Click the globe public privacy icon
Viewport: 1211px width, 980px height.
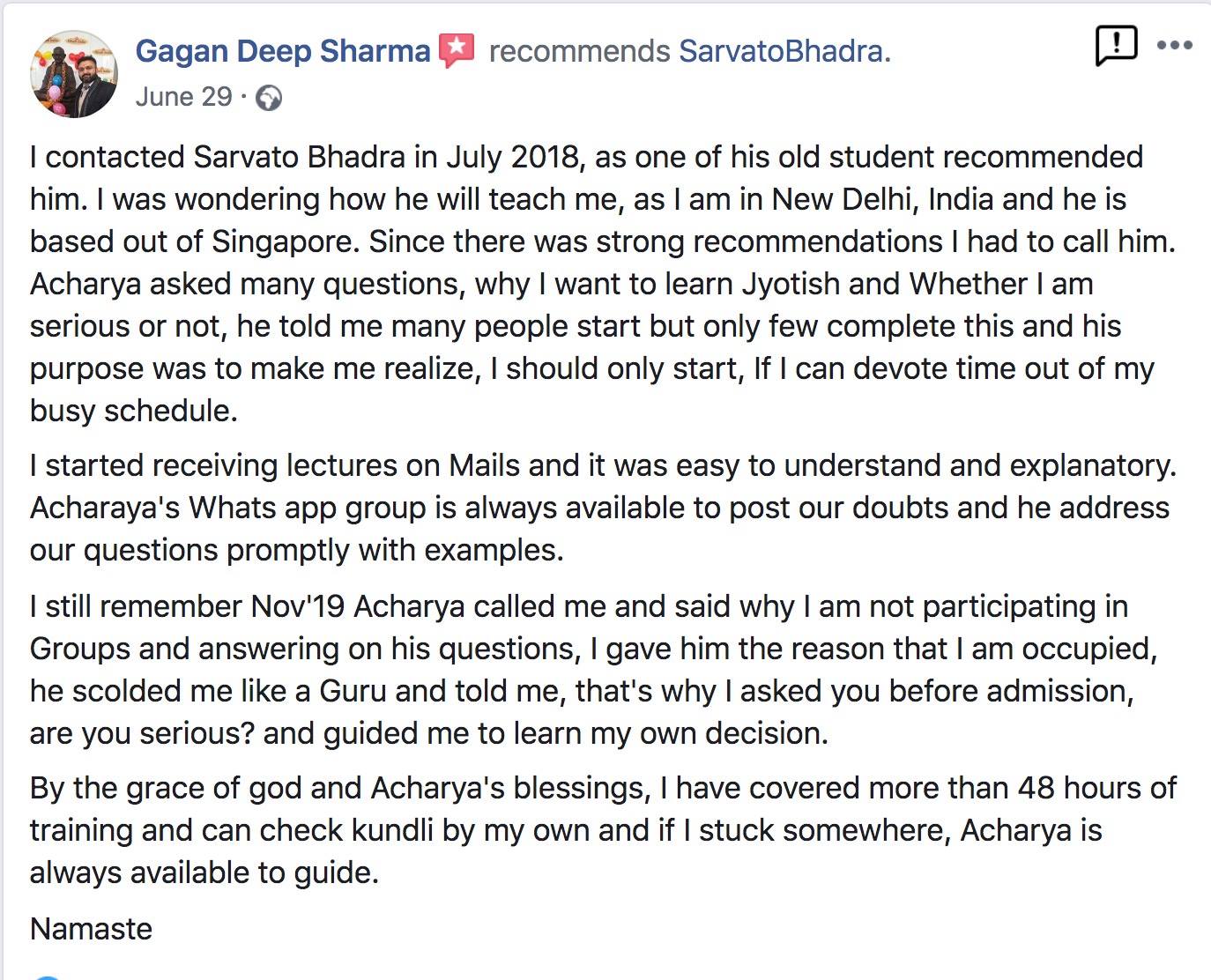pyautogui.click(x=269, y=98)
